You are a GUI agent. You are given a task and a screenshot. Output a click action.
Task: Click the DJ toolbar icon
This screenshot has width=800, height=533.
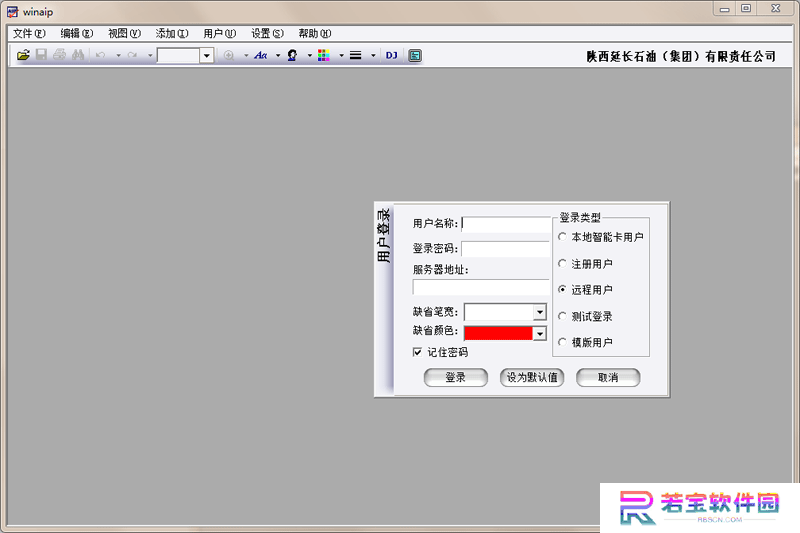point(391,55)
